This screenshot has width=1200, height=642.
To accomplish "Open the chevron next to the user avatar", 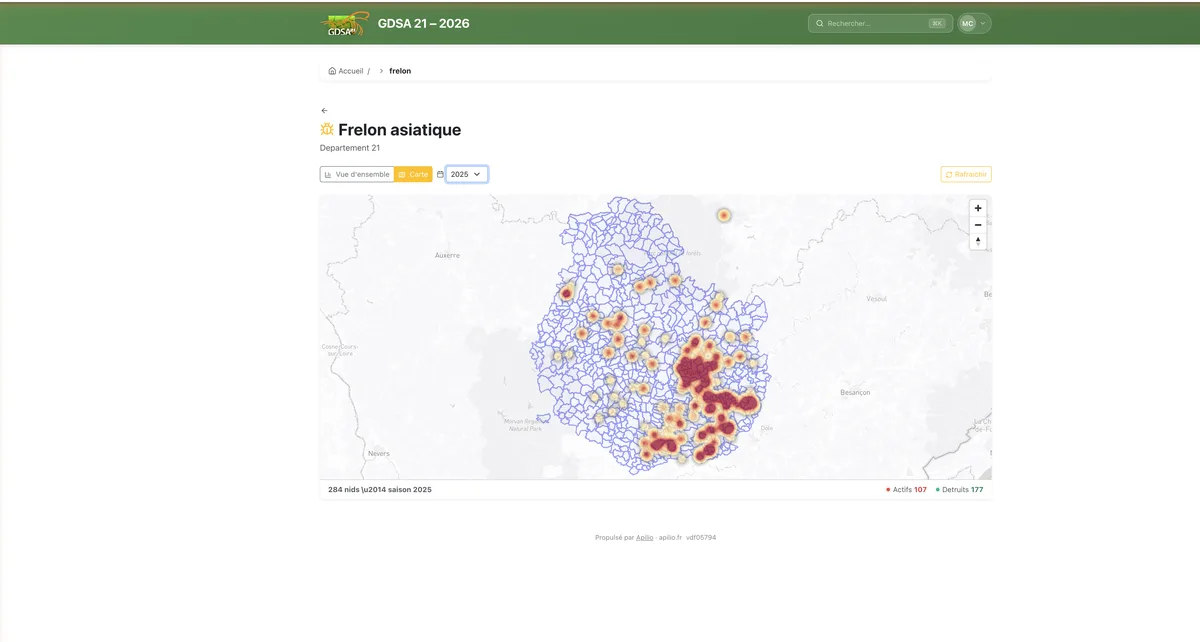I will (x=981, y=22).
